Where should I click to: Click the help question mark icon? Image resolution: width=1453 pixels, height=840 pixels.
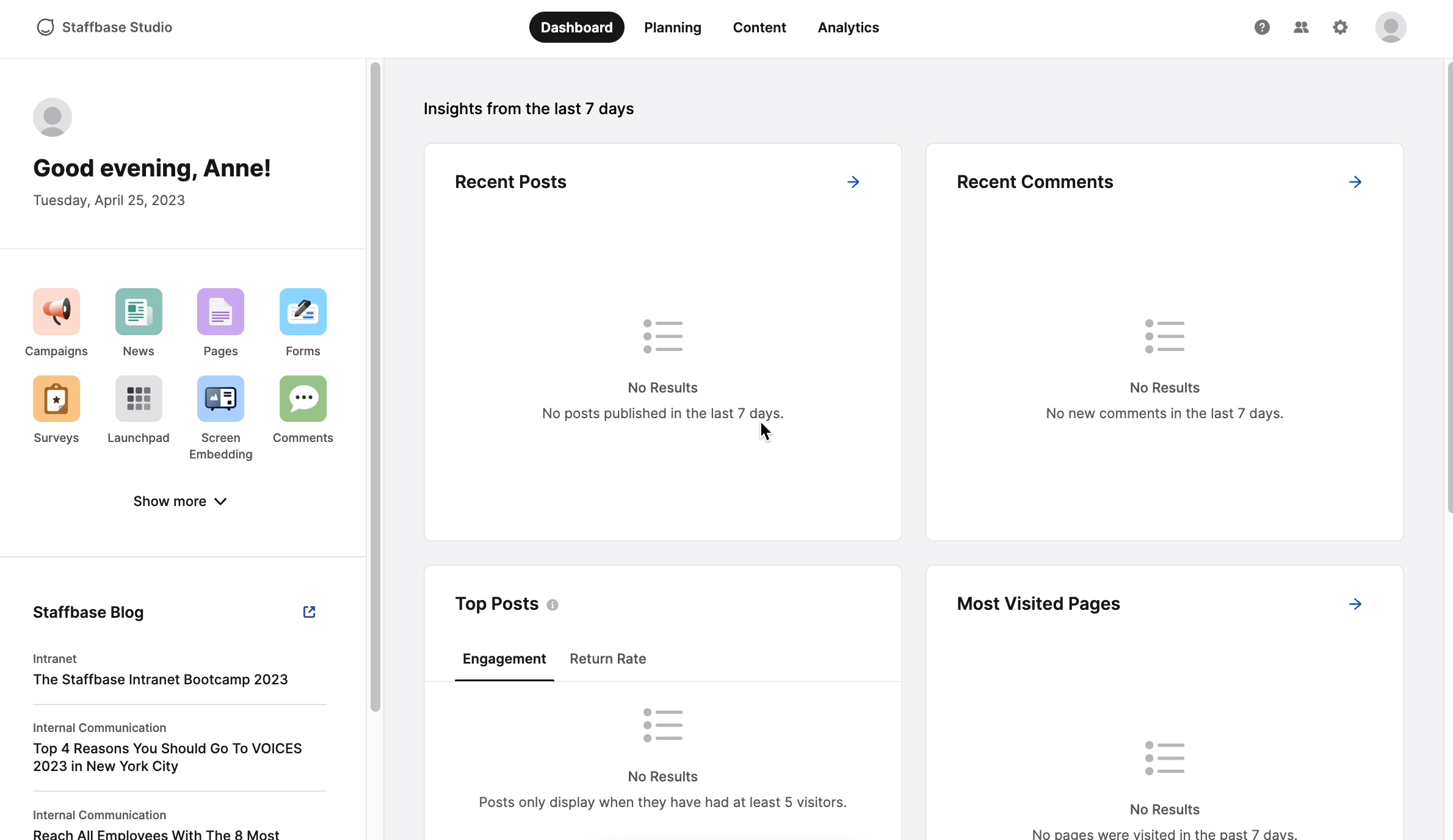pyautogui.click(x=1262, y=27)
